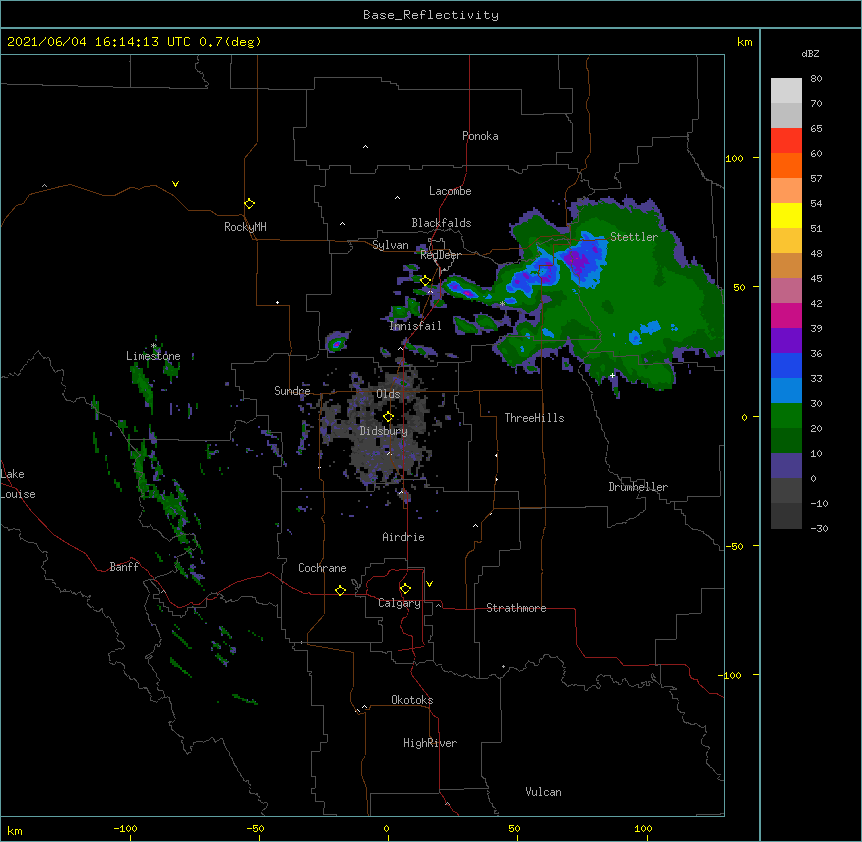Pick the dark green 10-20 dBZ legend swatch
Image resolution: width=862 pixels, height=842 pixels.
(786, 441)
